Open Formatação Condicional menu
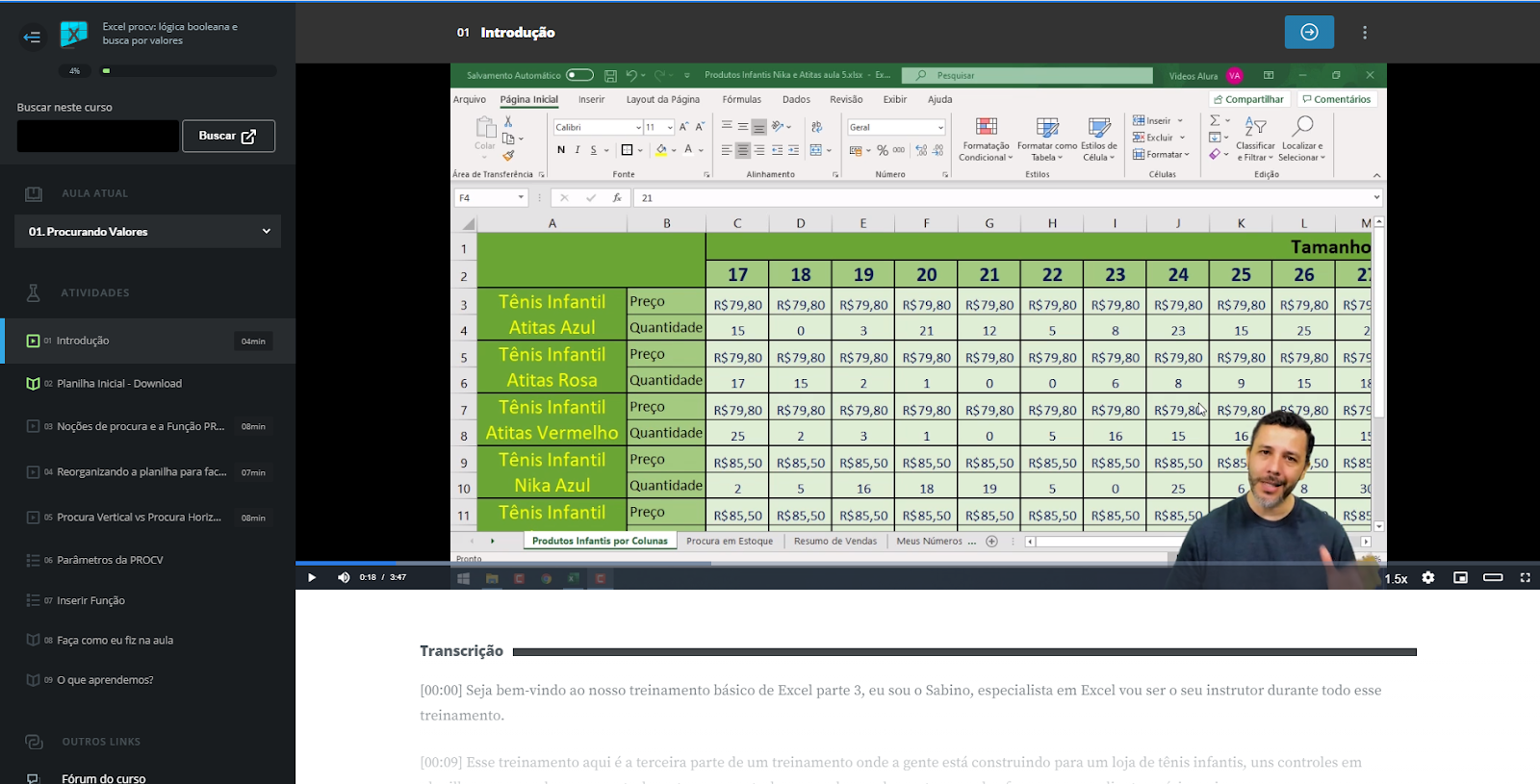The height and width of the screenshot is (784, 1540). 986,139
